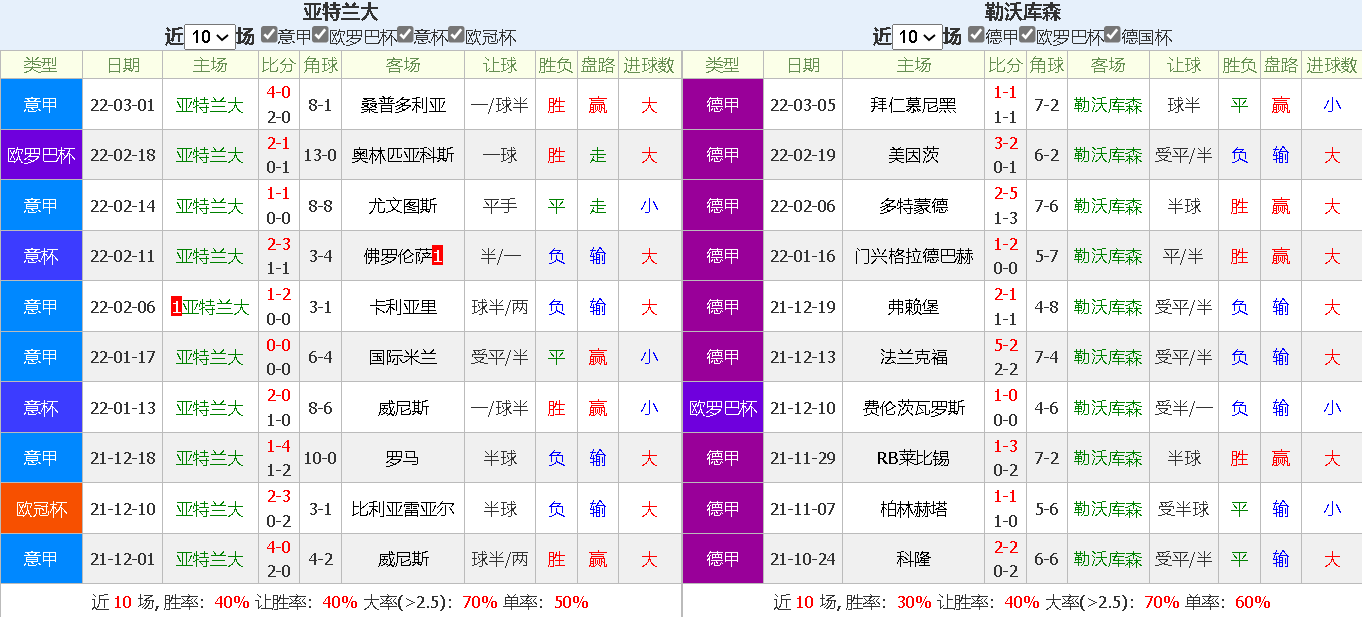Click 费伦茨瓦罗斯 team name
Image resolution: width=1362 pixels, height=617 pixels.
(914, 408)
